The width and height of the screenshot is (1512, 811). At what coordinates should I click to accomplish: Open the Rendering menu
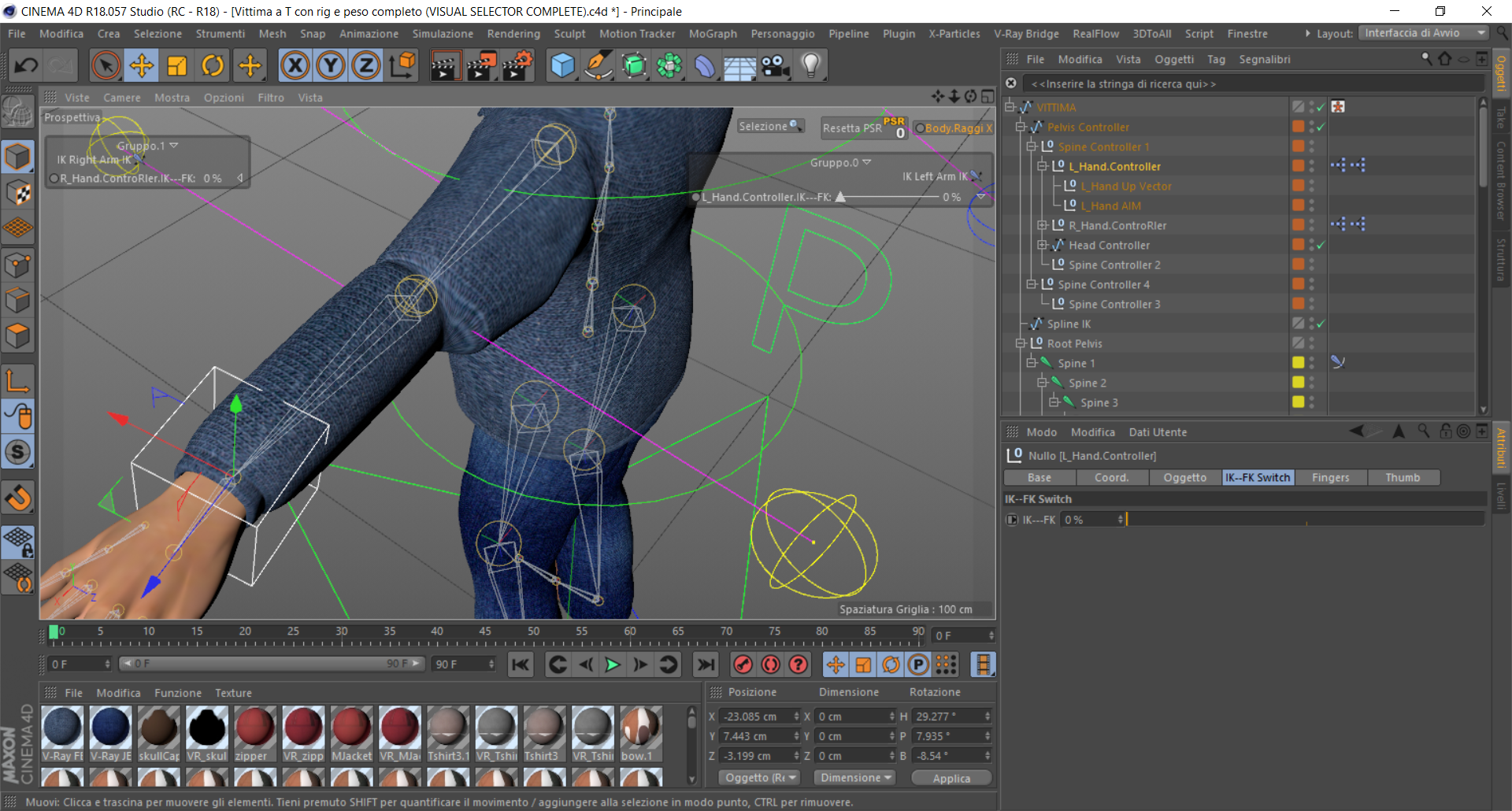pyautogui.click(x=513, y=34)
